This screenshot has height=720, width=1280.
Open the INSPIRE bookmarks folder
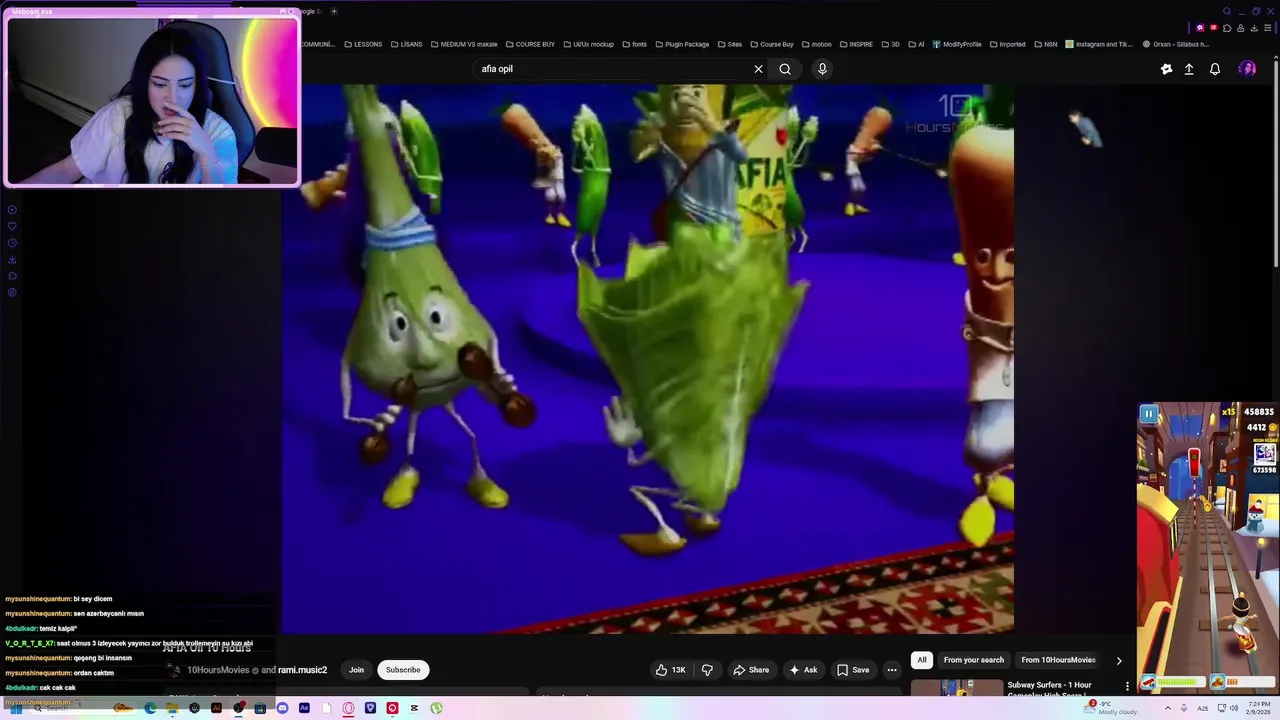click(855, 44)
